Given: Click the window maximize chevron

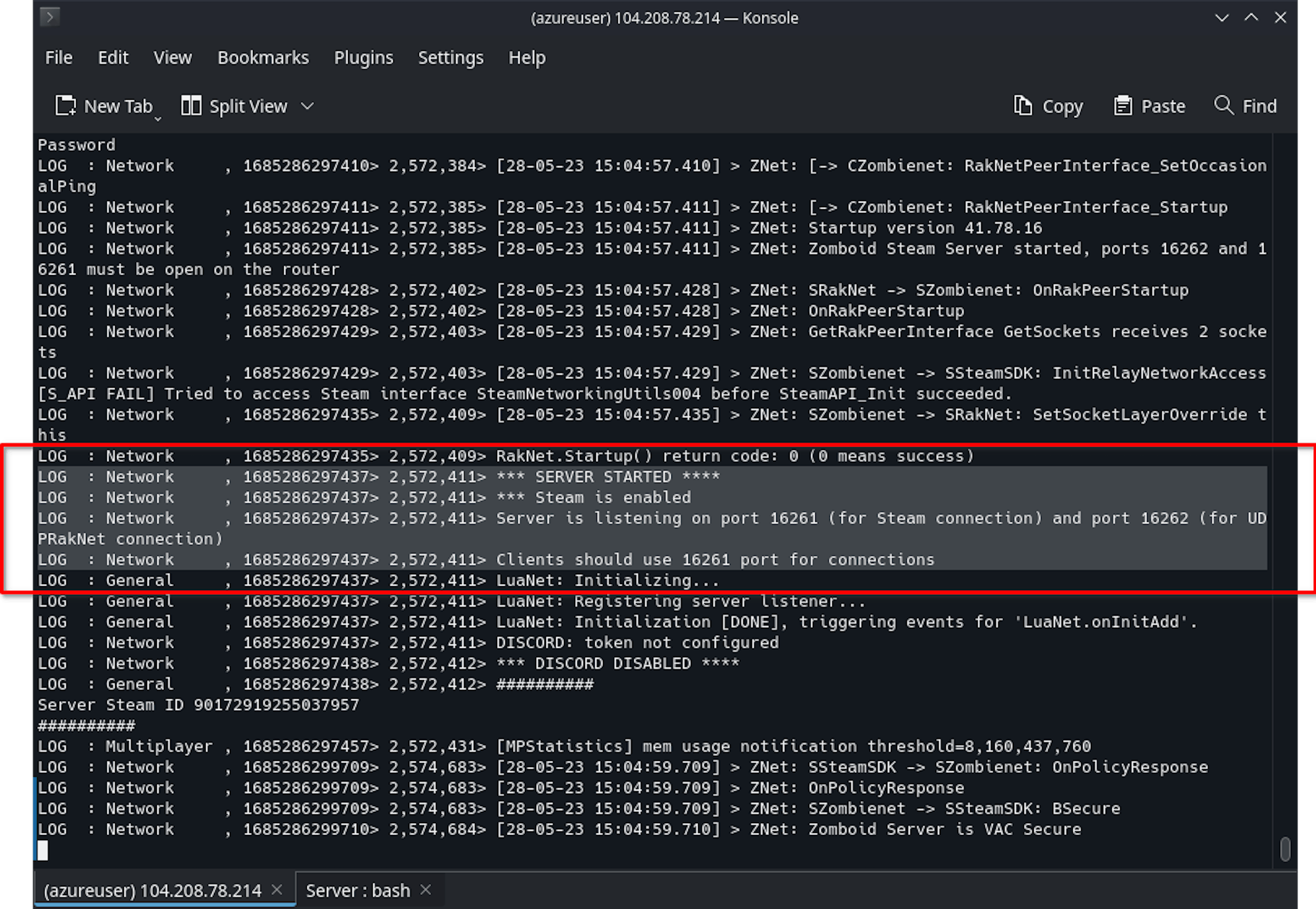Looking at the screenshot, I should [x=1251, y=17].
